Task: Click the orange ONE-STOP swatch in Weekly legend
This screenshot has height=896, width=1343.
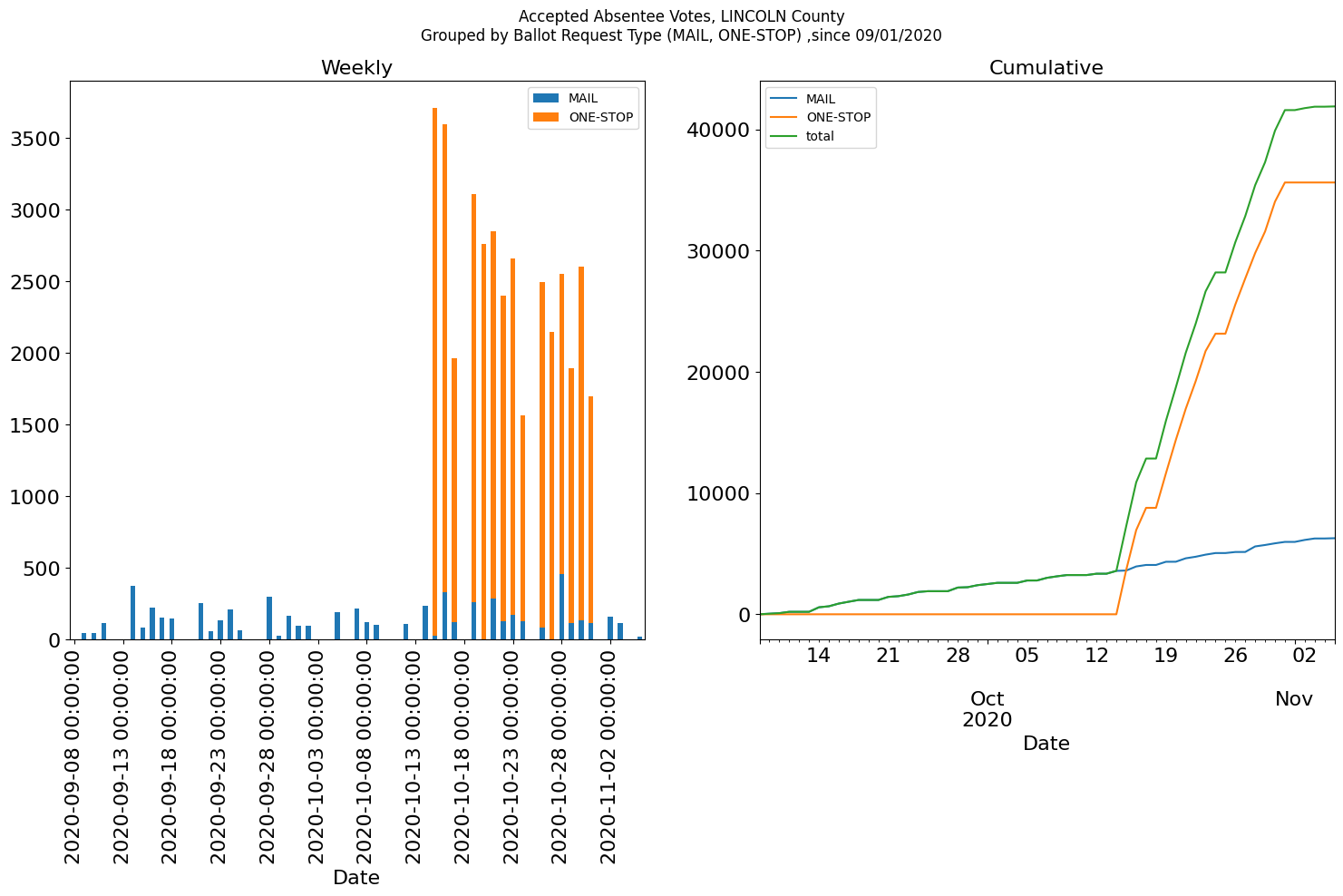Action: click(546, 117)
